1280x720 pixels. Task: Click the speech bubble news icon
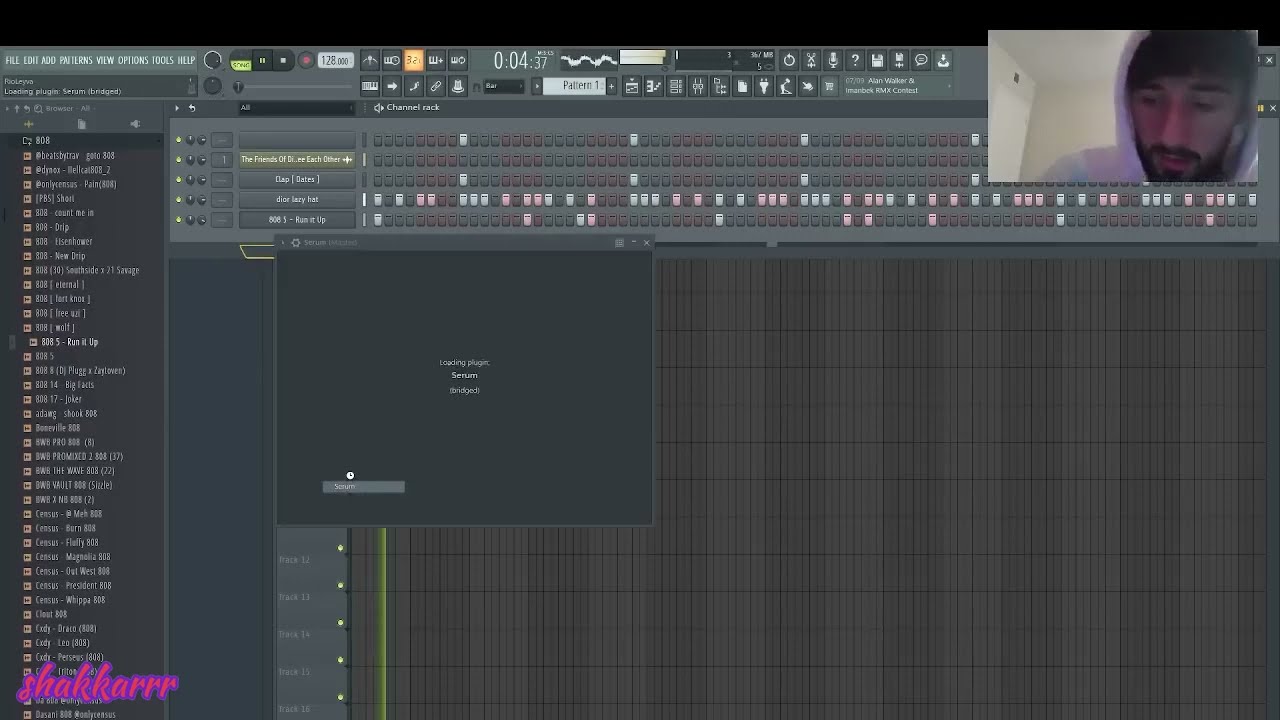[921, 60]
